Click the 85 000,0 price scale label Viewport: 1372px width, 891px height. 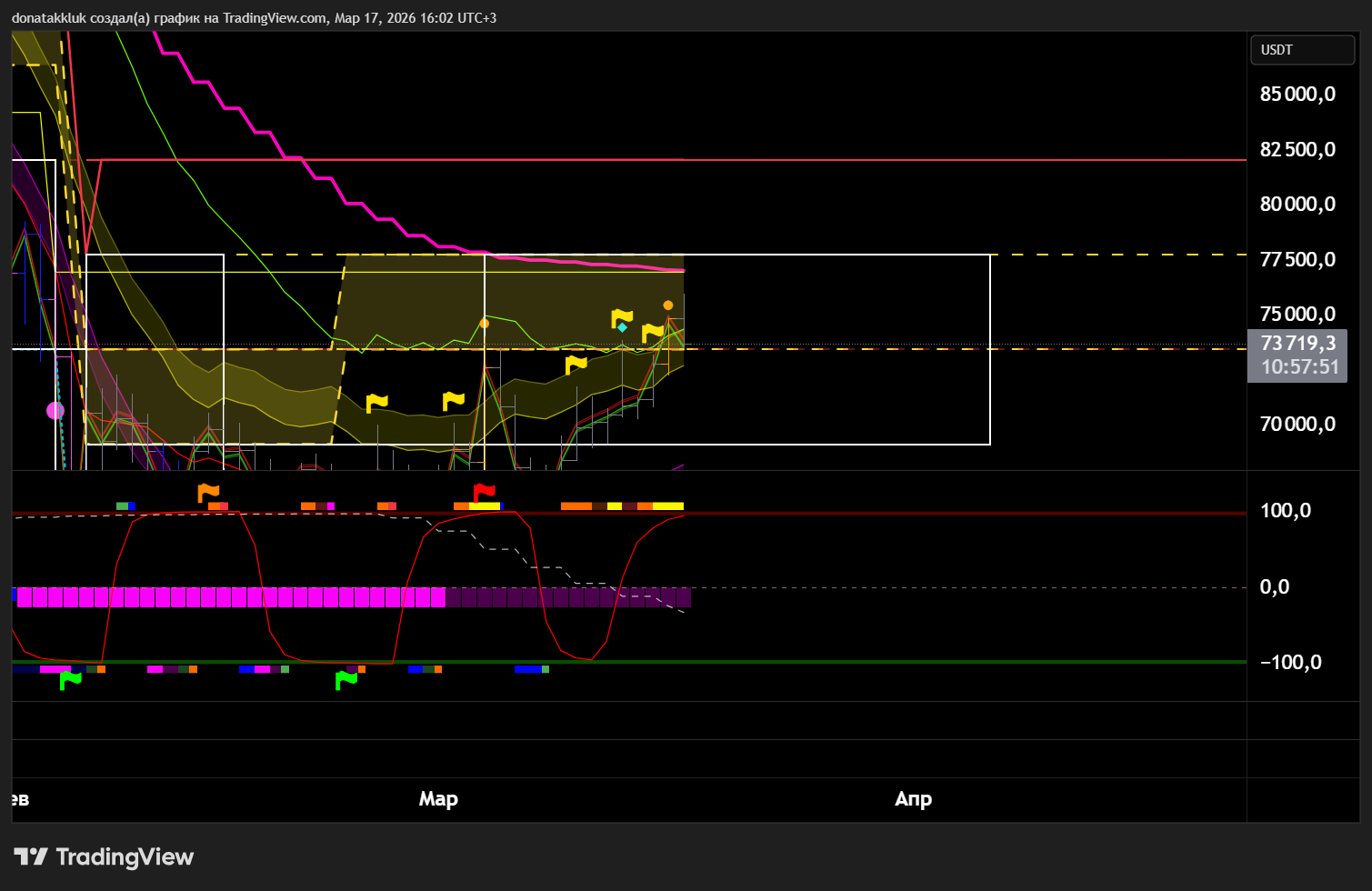1297,95
